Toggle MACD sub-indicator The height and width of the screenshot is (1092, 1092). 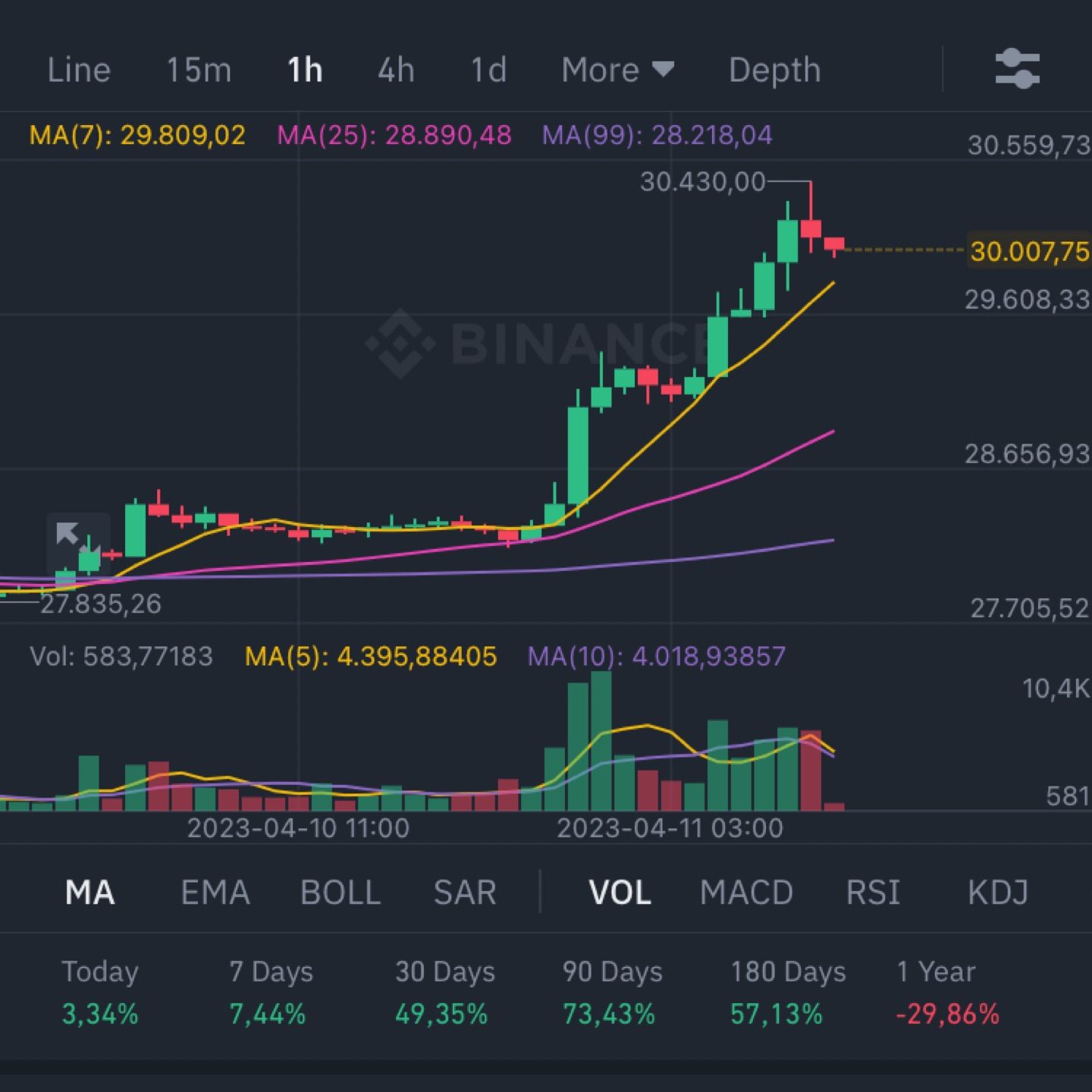[746, 892]
